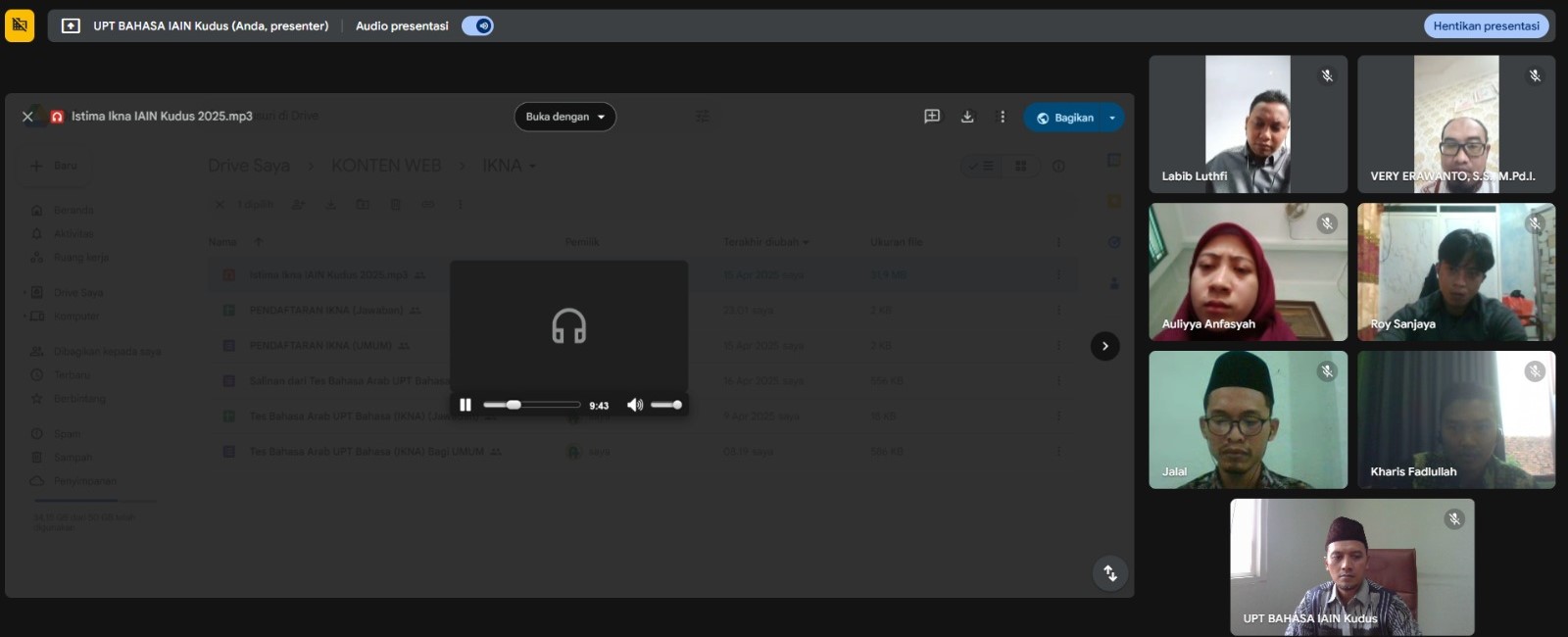Open the Drive details info icon
Screen dimensions: 1568x637
click(x=1058, y=167)
